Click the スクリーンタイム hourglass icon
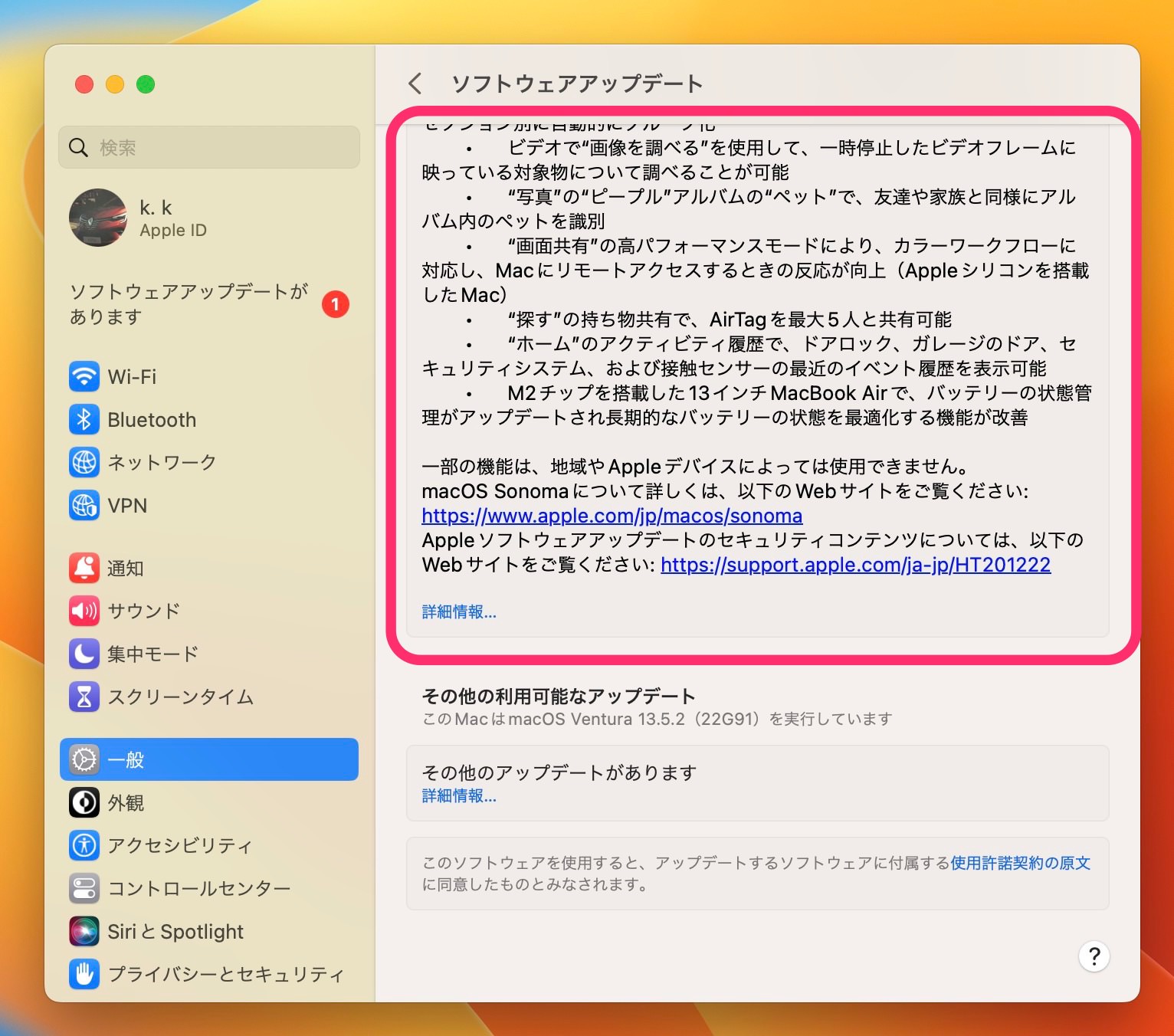 [x=84, y=697]
